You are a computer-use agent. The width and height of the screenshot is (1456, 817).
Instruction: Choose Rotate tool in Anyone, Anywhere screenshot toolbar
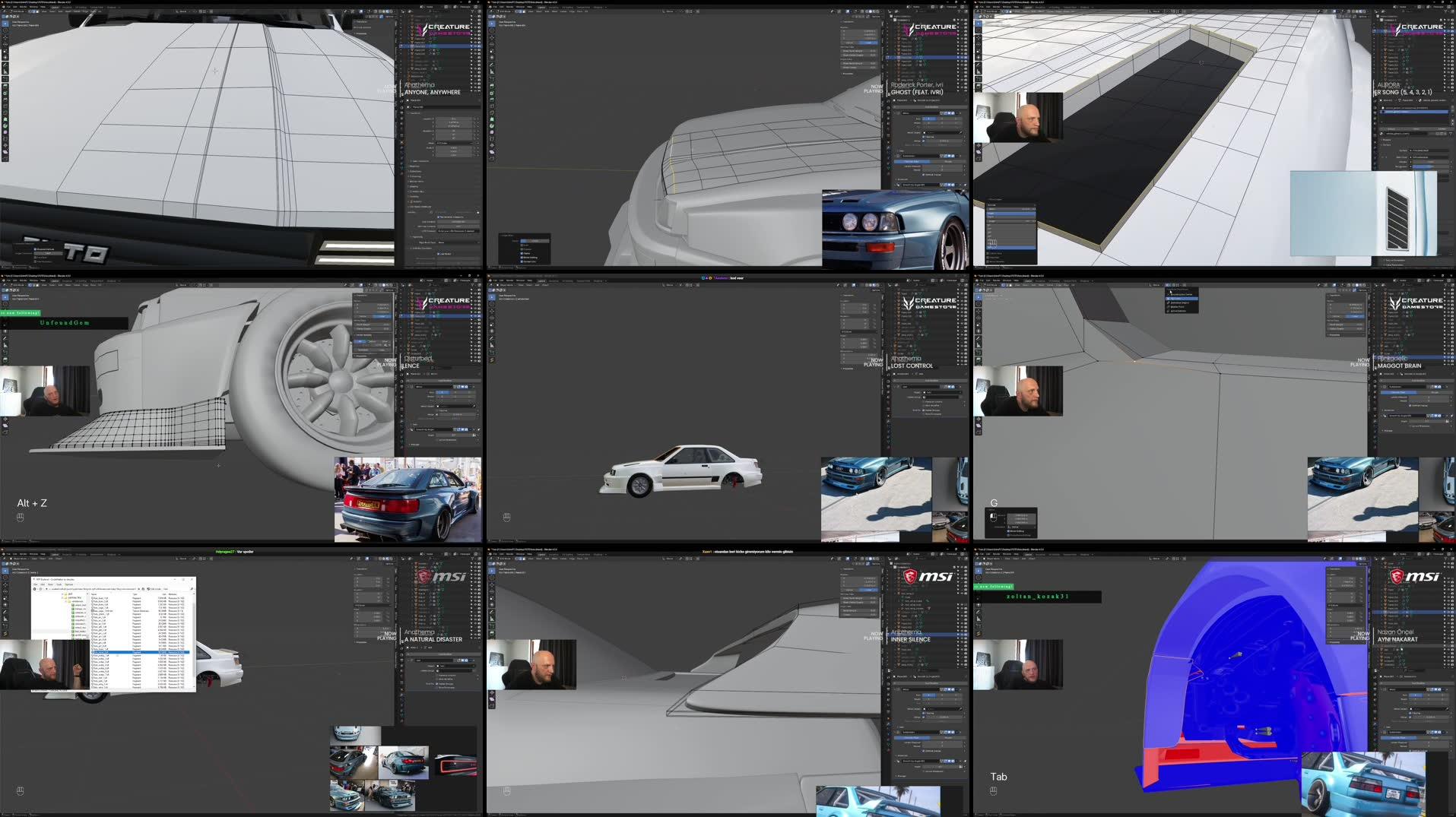coord(5,44)
